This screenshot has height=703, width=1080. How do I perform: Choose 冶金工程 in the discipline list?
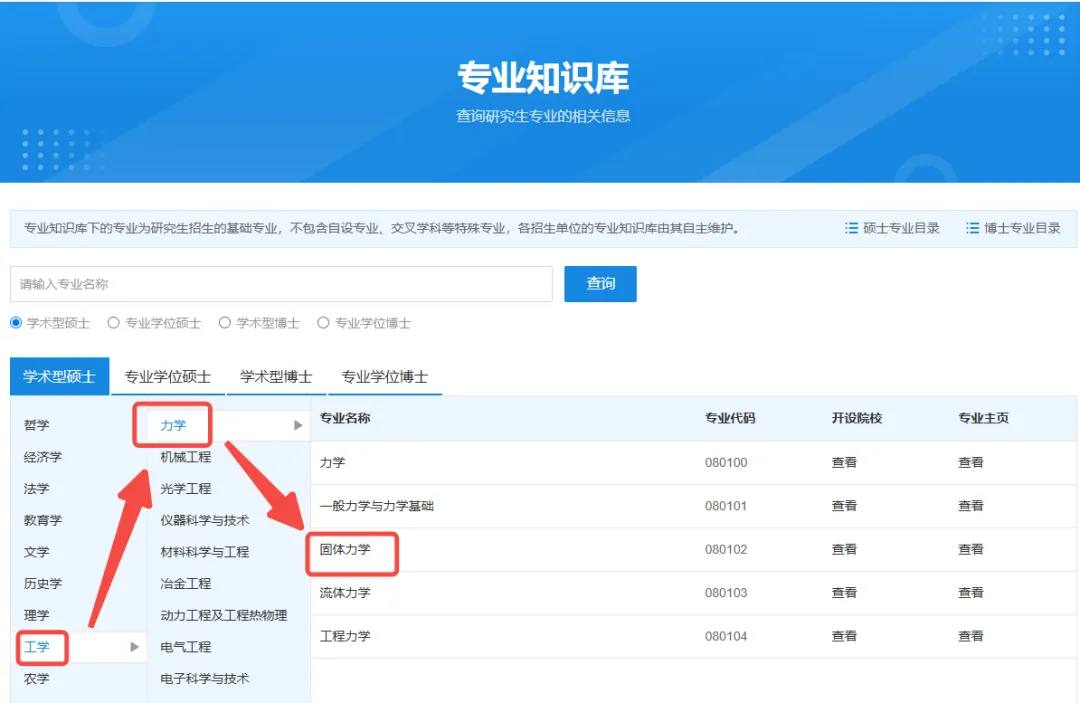tap(185, 584)
